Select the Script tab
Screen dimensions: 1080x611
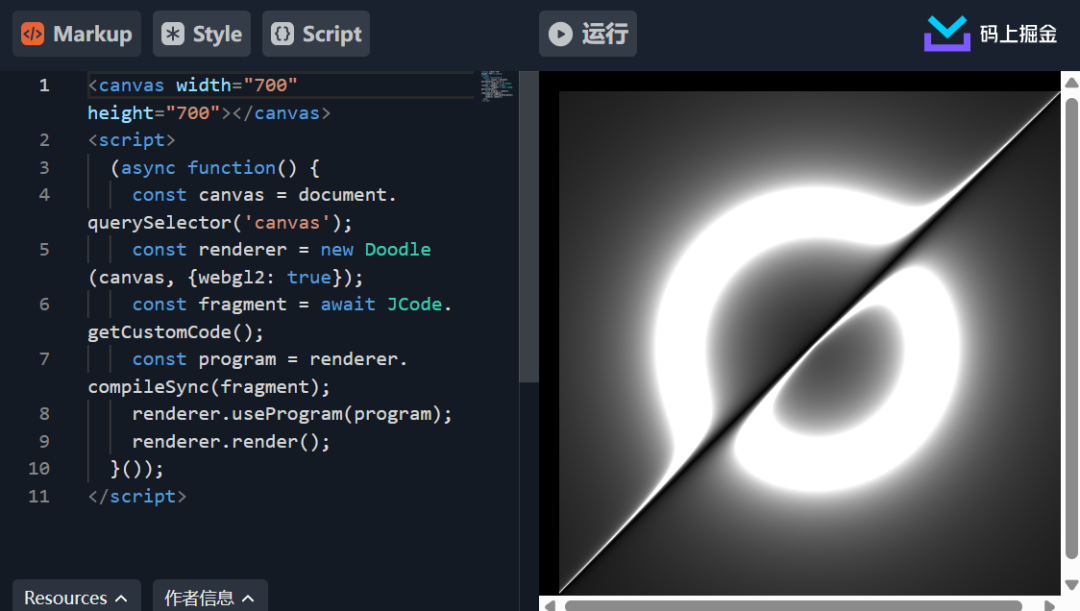(316, 34)
